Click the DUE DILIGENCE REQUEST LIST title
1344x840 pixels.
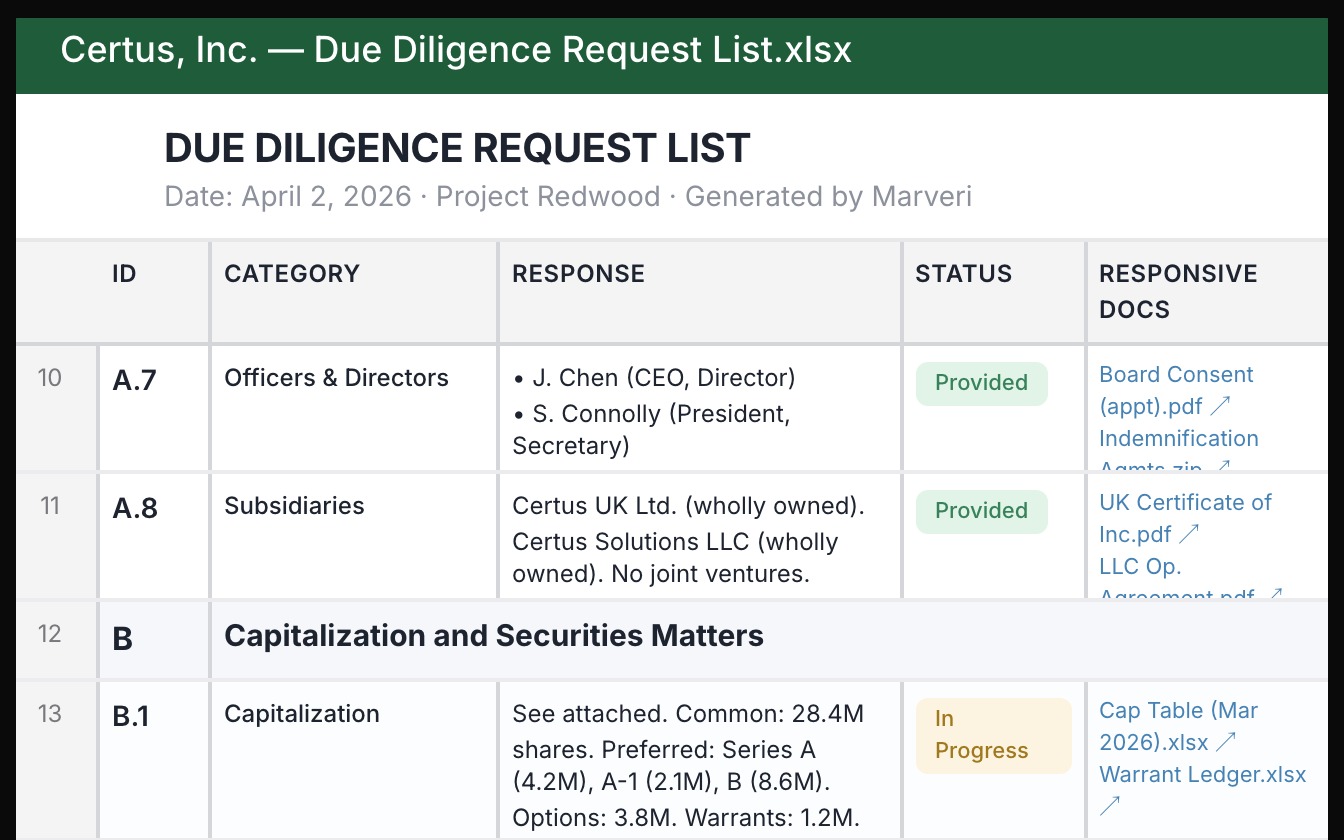coord(457,149)
